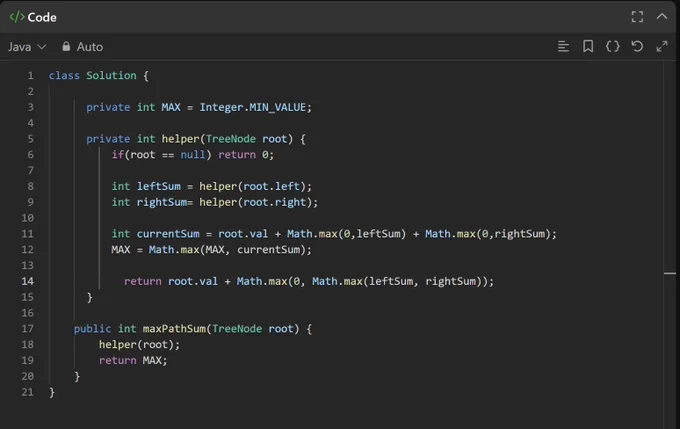Click variable 'leftSum' on line 8
Image resolution: width=680 pixels, height=429 pixels.
(x=159, y=186)
